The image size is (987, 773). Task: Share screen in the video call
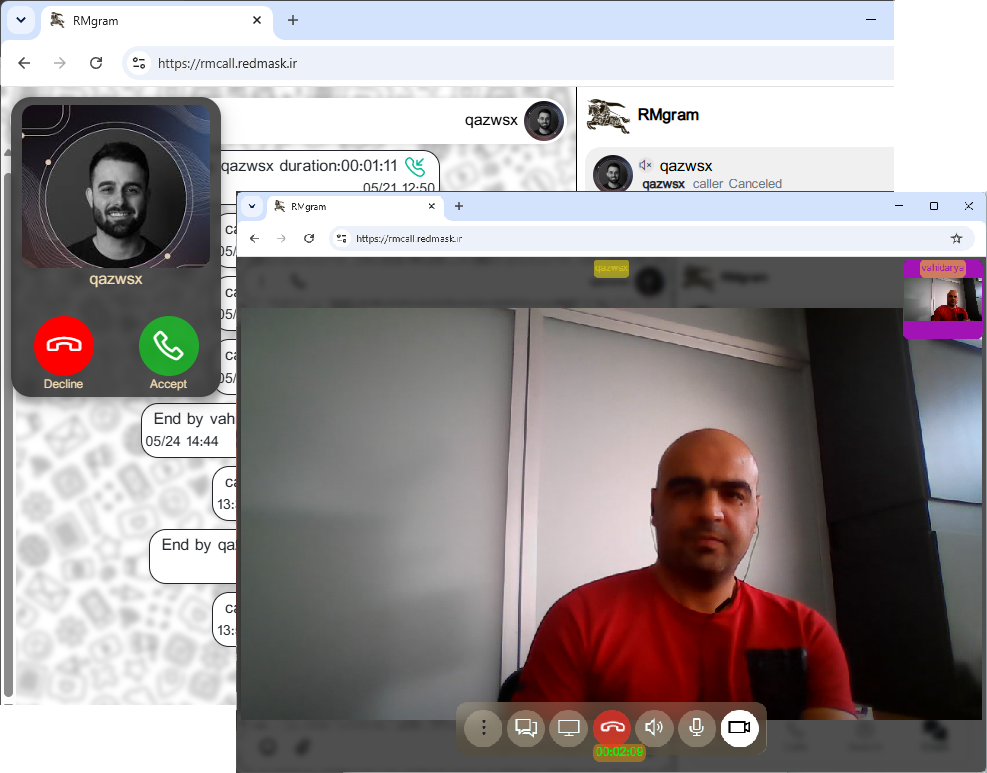tap(568, 728)
